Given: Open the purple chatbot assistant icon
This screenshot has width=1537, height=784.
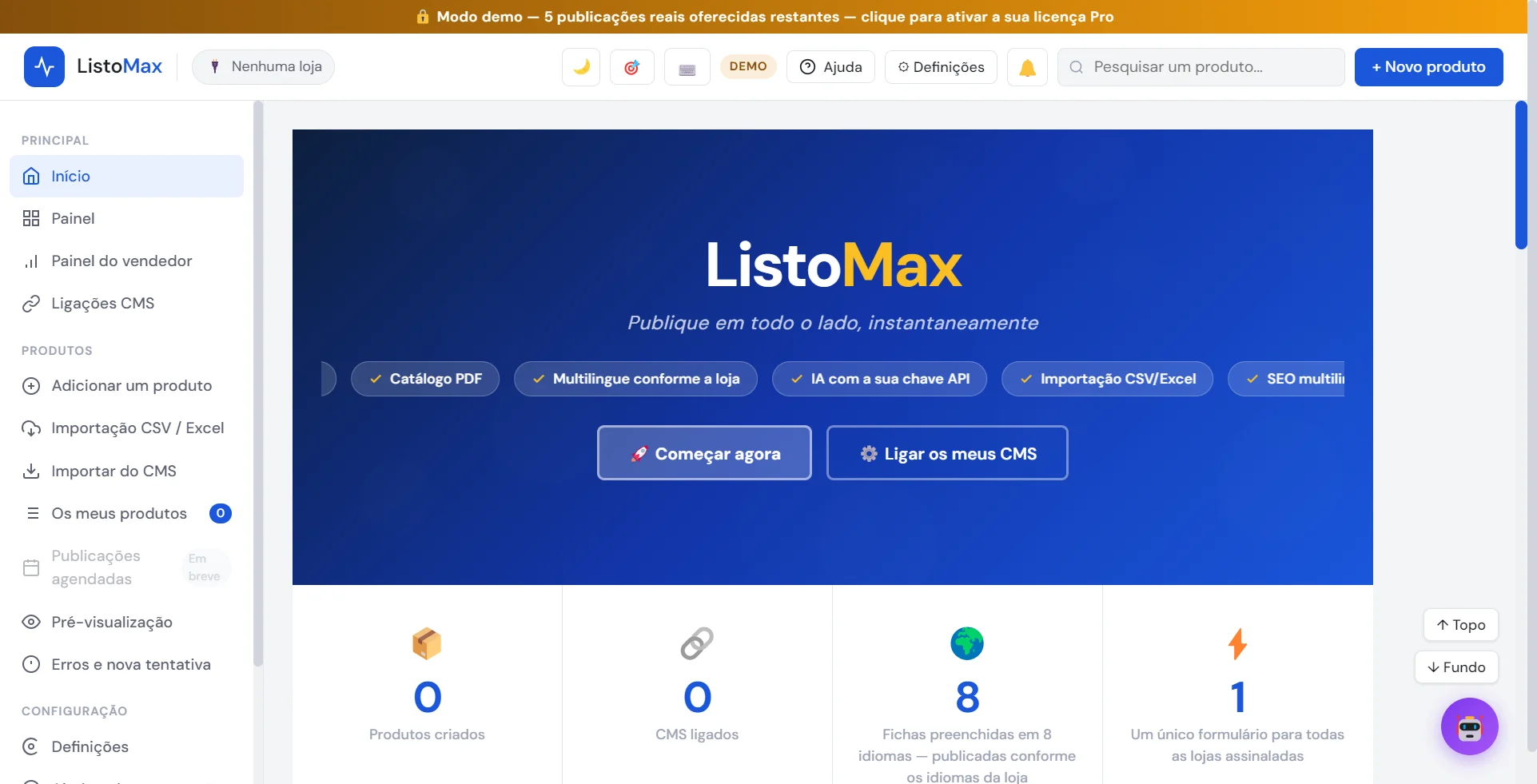Looking at the screenshot, I should pos(1469,726).
